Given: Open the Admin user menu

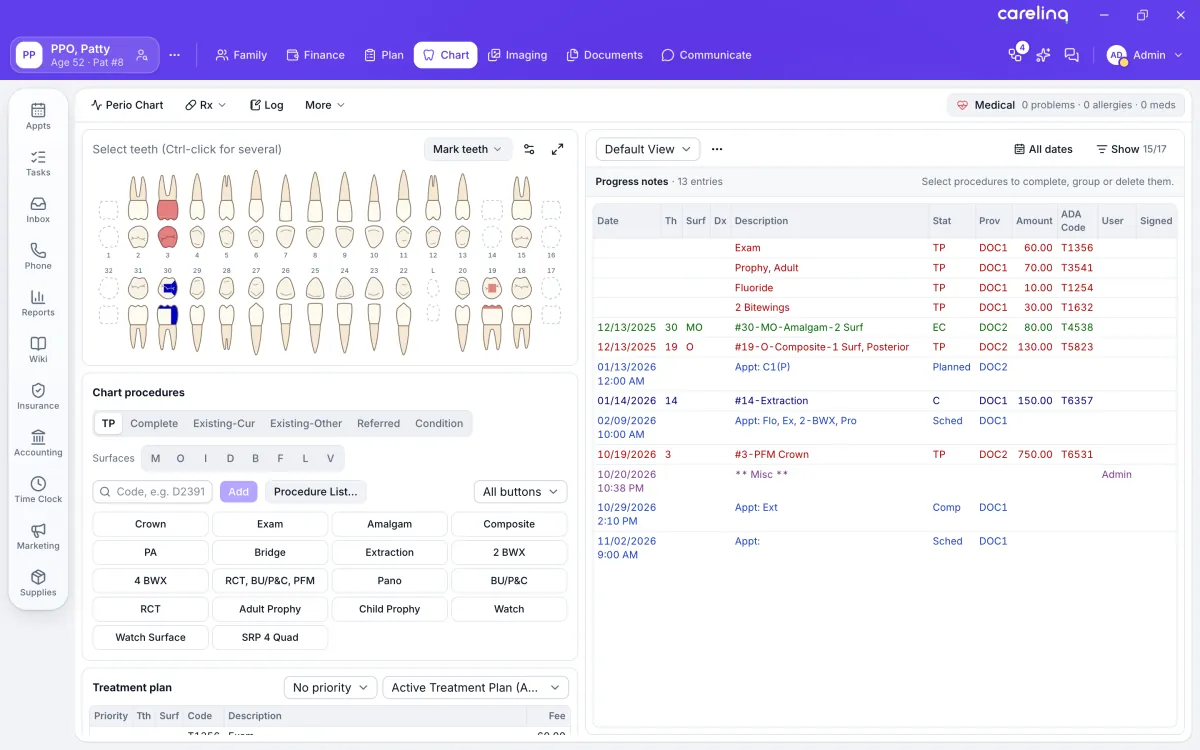Looking at the screenshot, I should coord(1146,55).
